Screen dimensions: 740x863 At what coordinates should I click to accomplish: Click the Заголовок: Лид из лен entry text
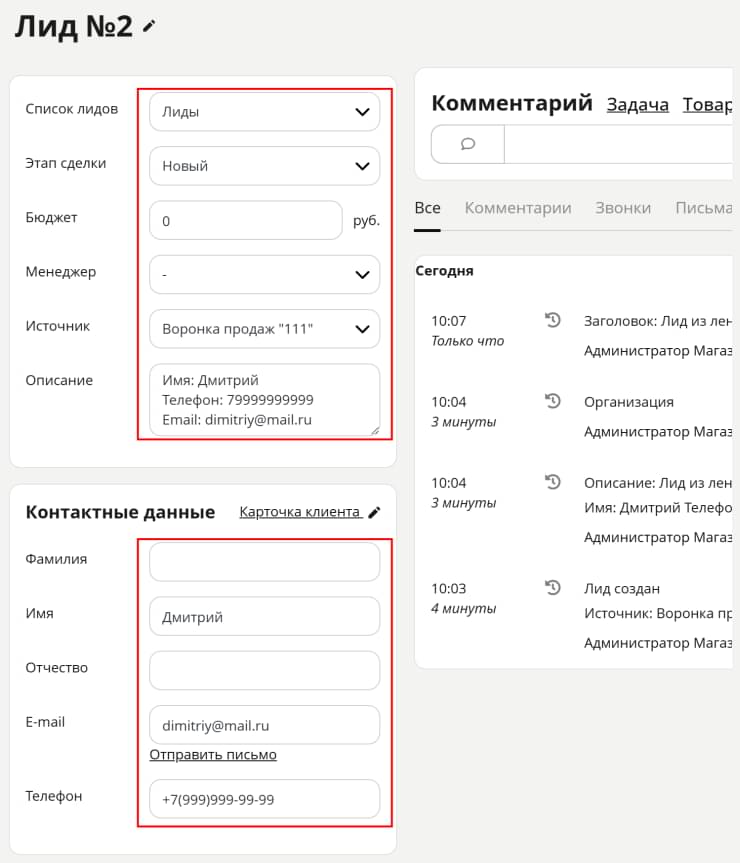(x=658, y=321)
